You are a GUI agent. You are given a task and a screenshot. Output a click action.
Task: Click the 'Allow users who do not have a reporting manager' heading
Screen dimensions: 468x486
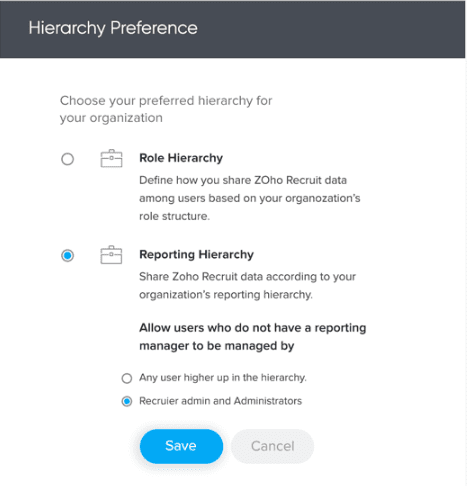(x=253, y=337)
